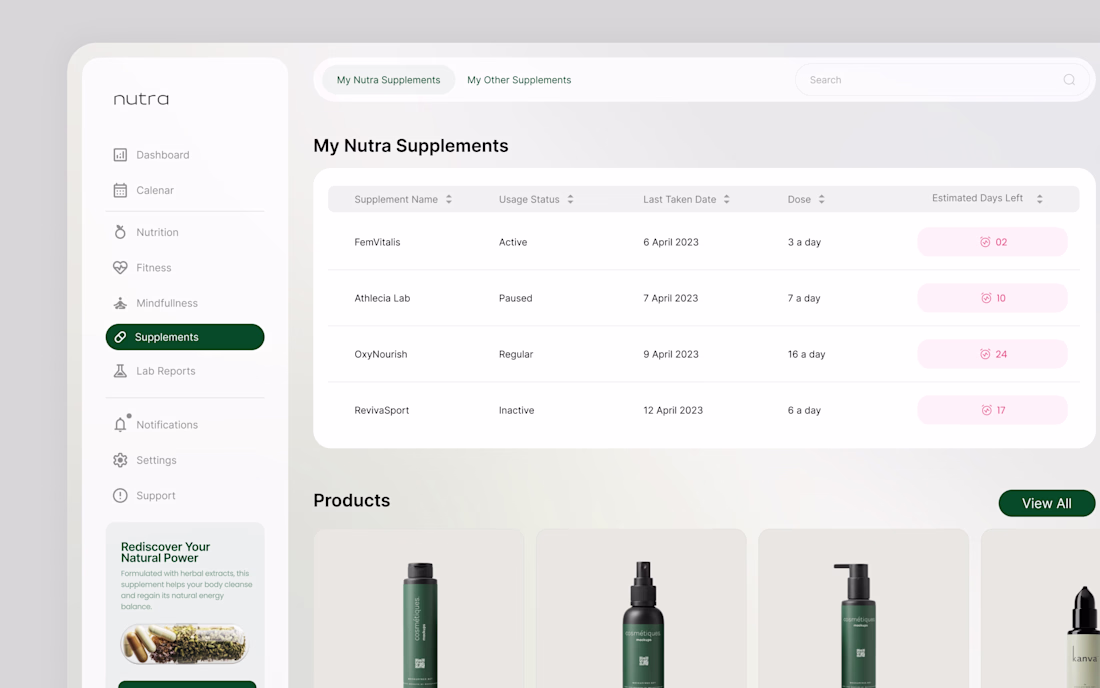Click the Fitness heart icon
The height and width of the screenshot is (688, 1100).
coord(120,267)
